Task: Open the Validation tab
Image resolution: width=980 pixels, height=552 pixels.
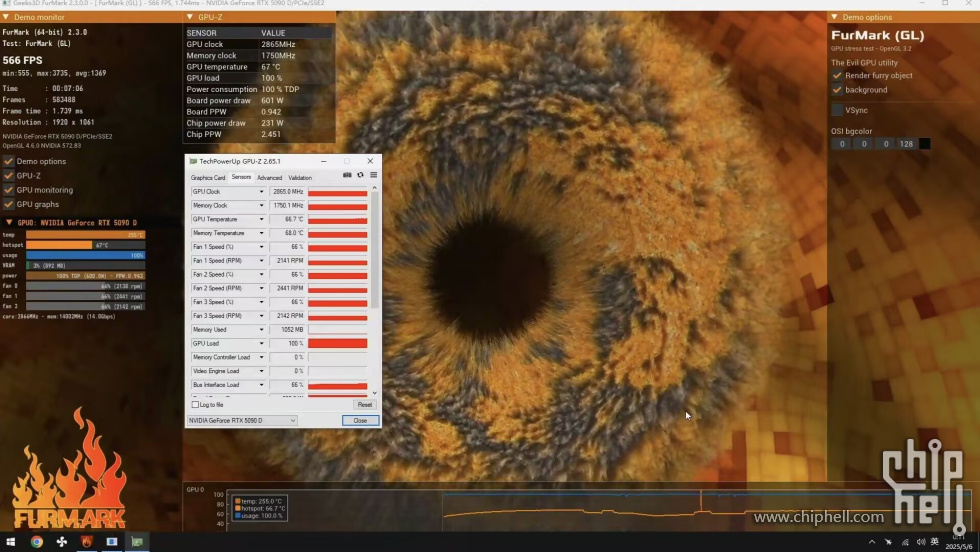Action: 300,178
